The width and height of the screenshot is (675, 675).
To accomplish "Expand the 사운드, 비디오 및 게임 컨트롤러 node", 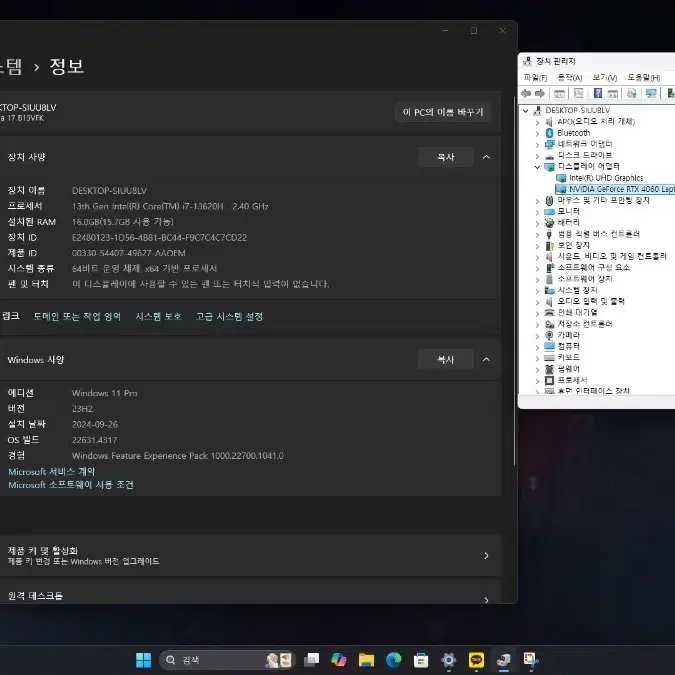I will (537, 257).
